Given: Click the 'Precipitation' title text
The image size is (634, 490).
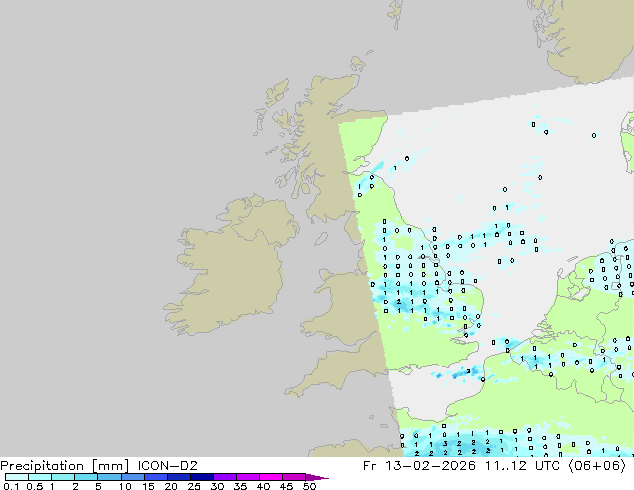Looking at the screenshot, I should tap(42, 466).
